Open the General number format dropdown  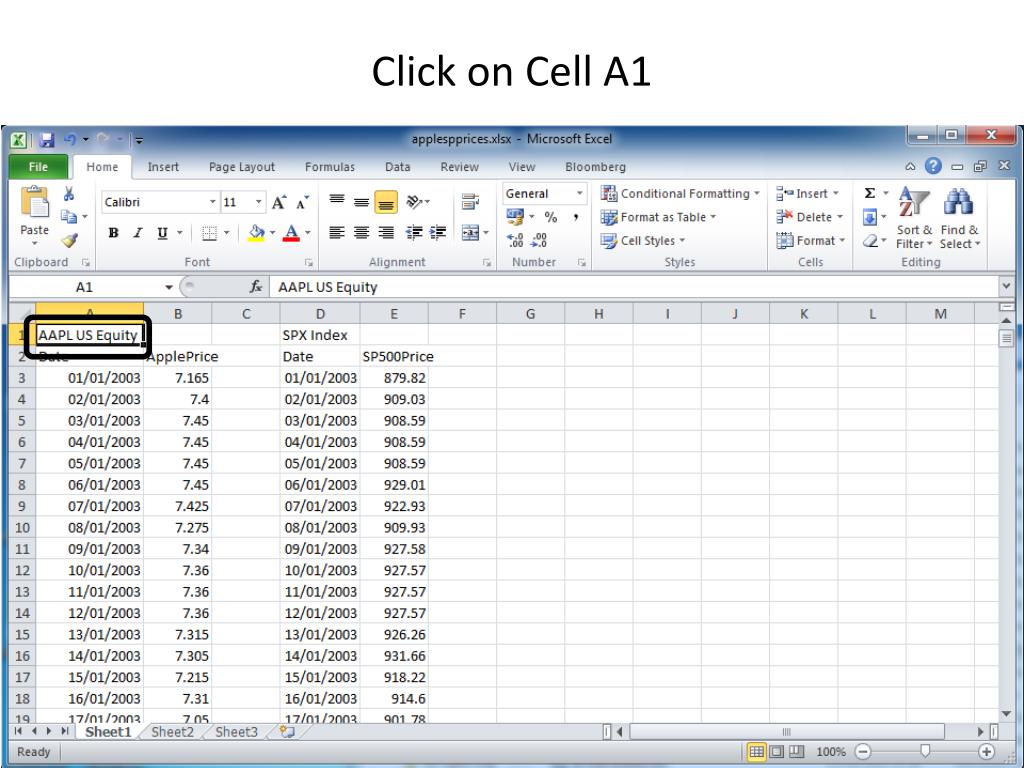(579, 194)
